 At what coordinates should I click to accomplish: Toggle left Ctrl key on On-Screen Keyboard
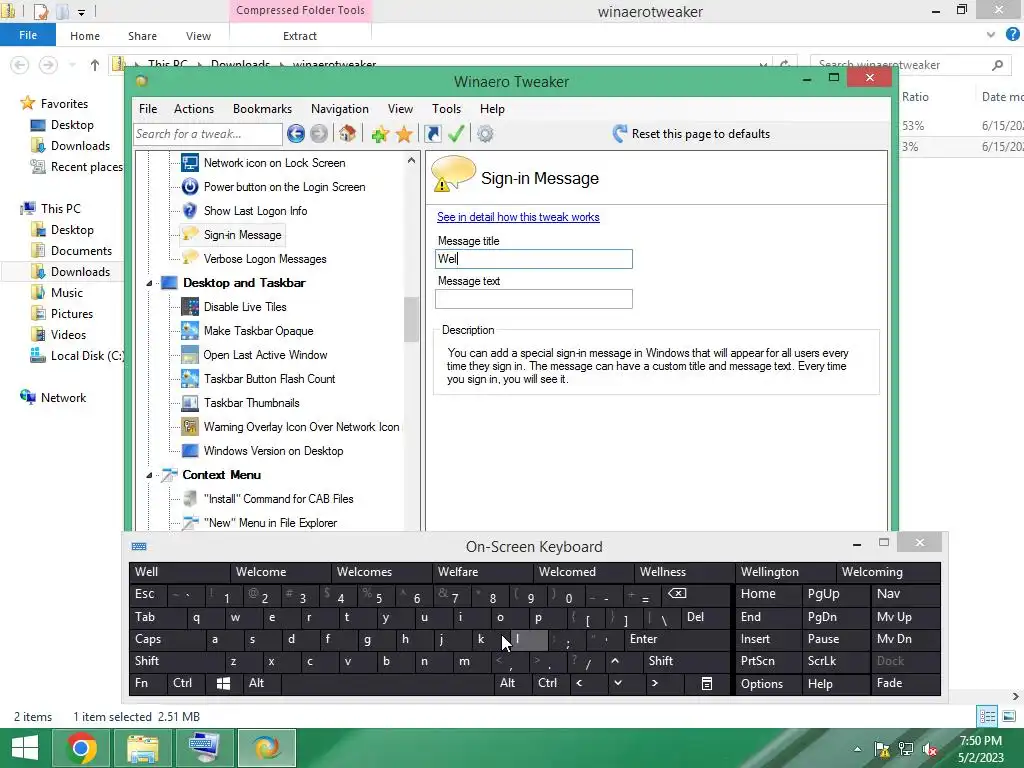point(185,684)
